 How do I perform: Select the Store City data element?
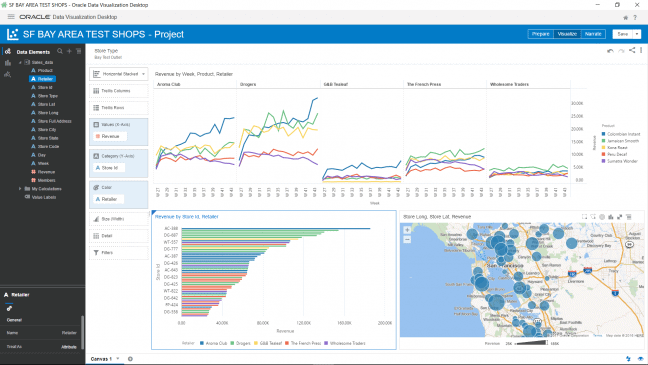47,130
